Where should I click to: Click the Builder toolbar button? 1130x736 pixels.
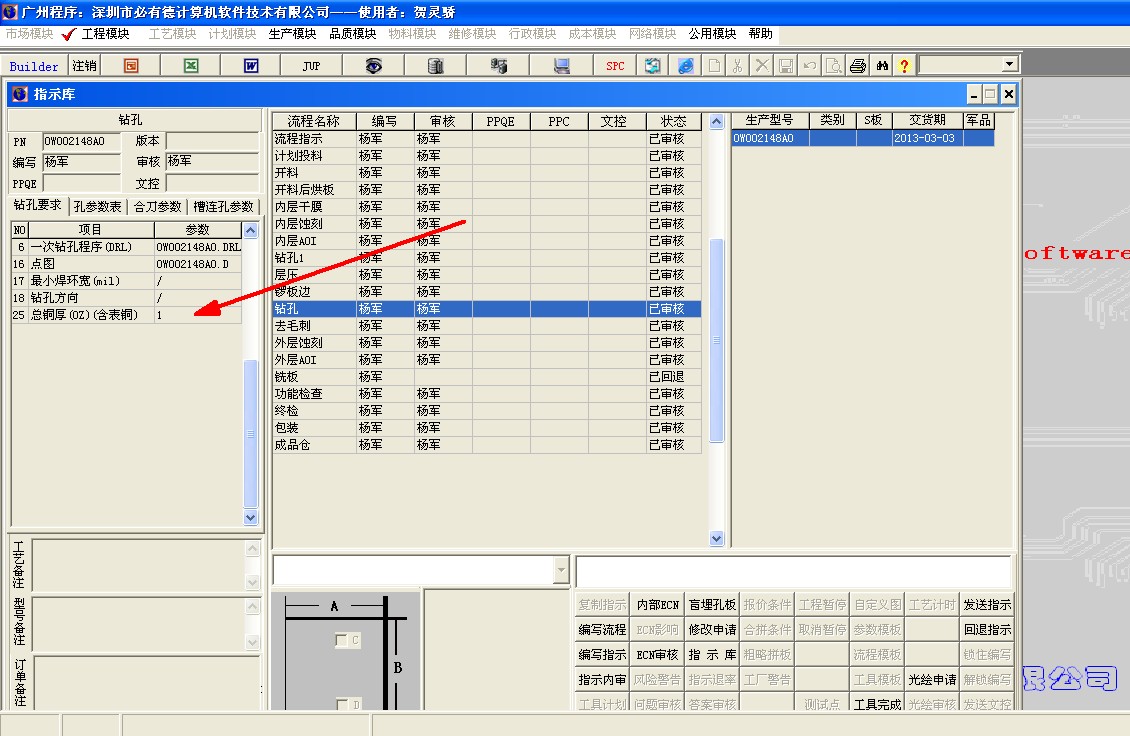pos(34,66)
